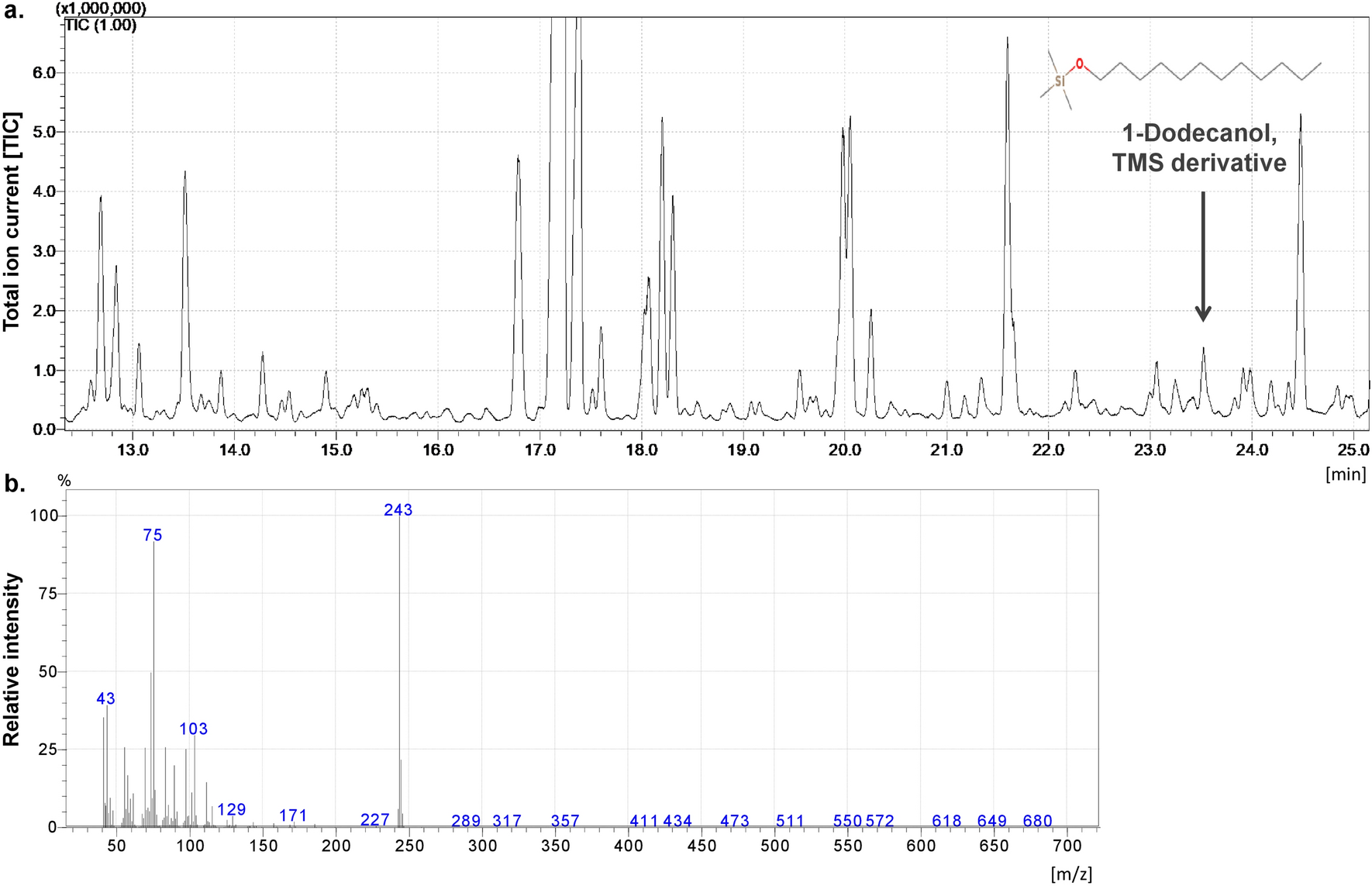Click the 700 tick on the m/z axis
Image resolution: width=1372 pixels, height=886 pixels.
1067,846
